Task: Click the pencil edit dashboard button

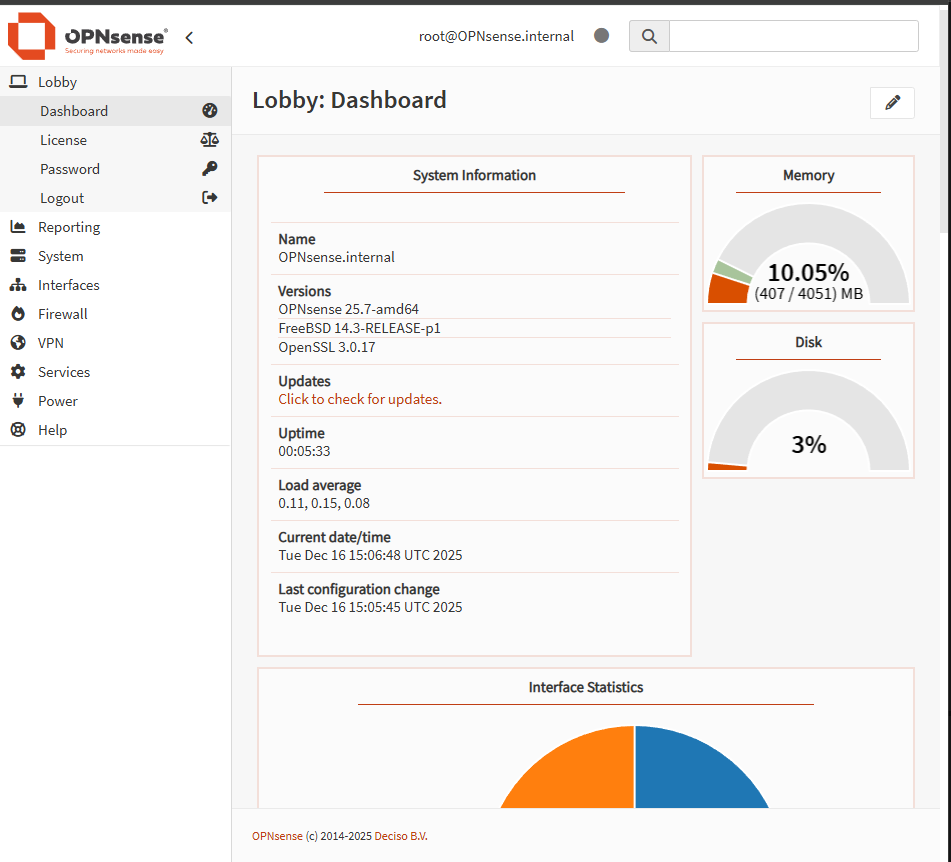Action: coord(891,102)
